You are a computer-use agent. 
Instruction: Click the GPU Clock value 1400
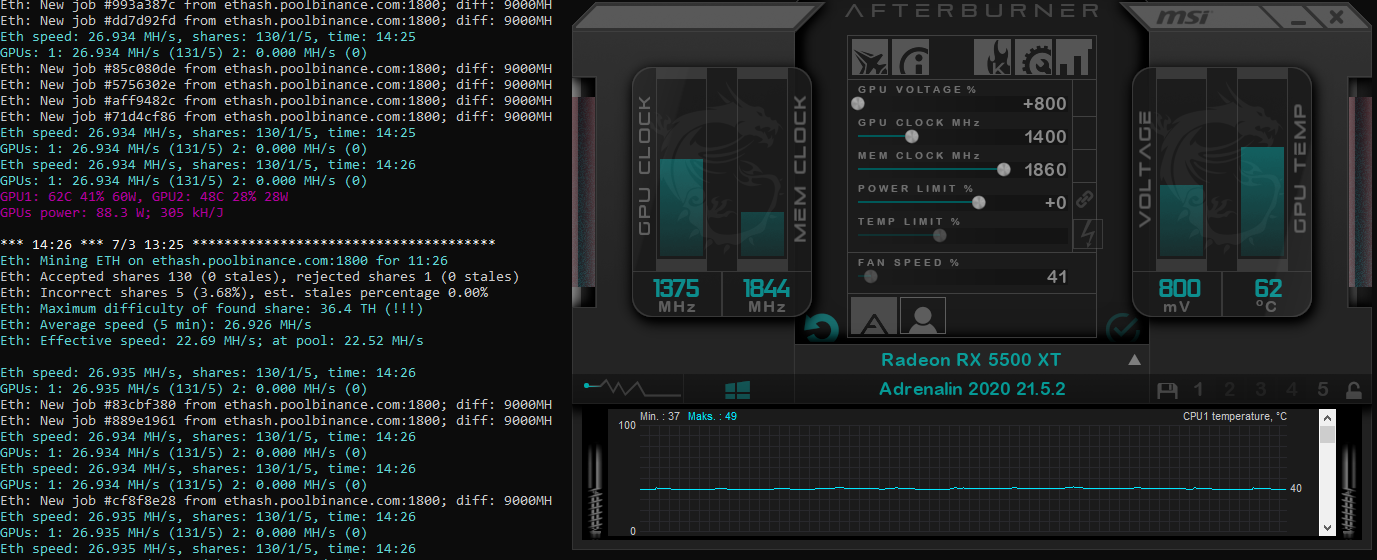pos(1046,136)
